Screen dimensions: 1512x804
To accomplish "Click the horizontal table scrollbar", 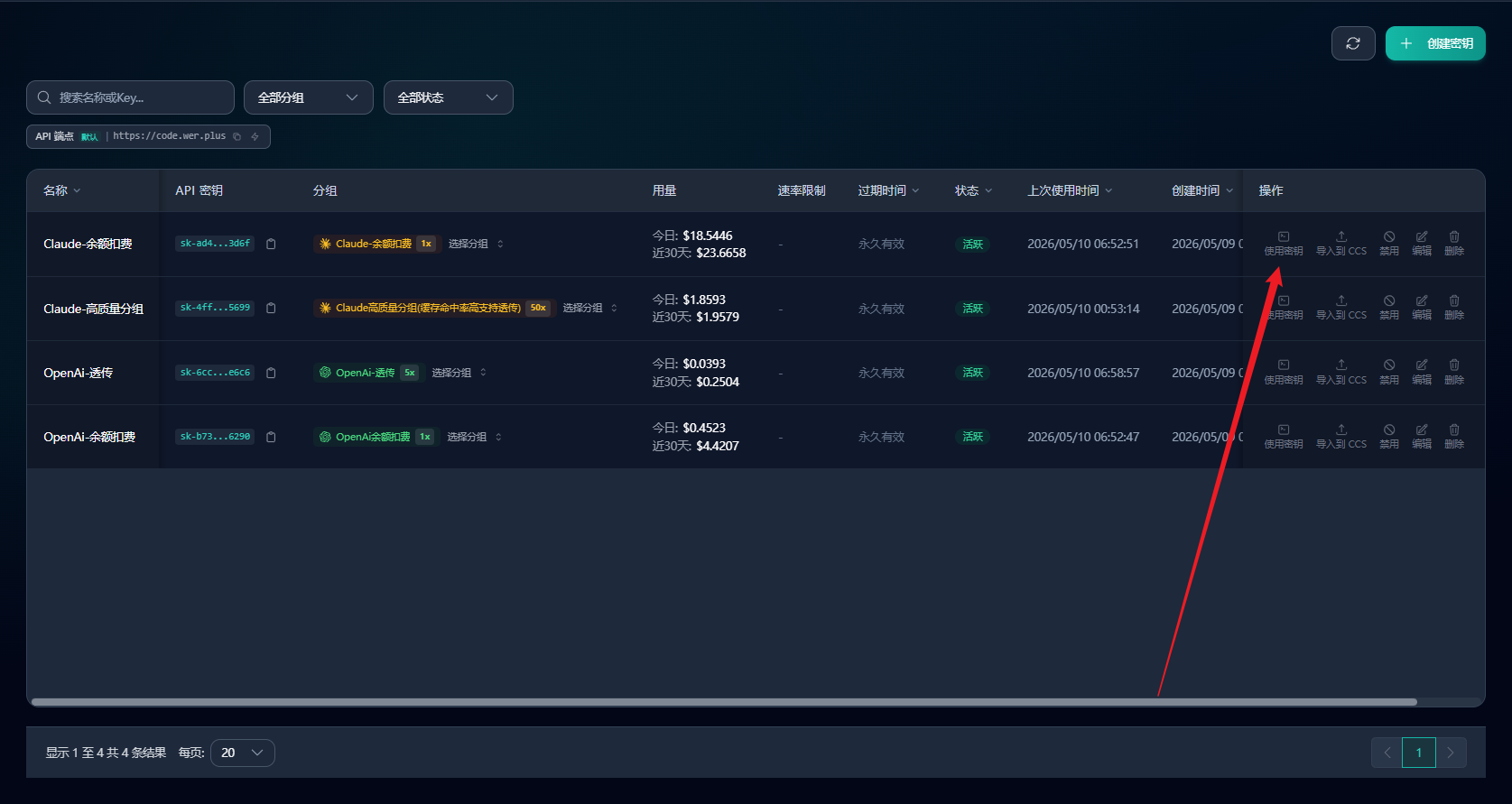I will (x=724, y=701).
